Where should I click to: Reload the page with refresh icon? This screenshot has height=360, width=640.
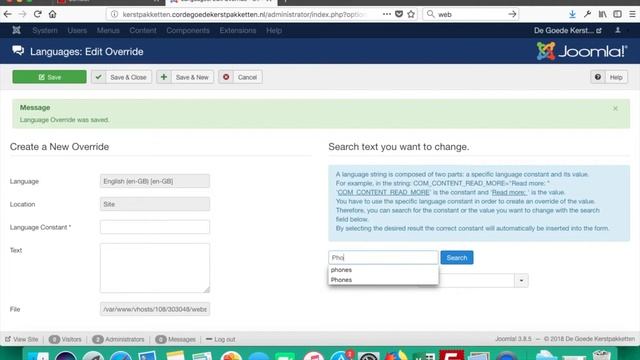[38, 14]
